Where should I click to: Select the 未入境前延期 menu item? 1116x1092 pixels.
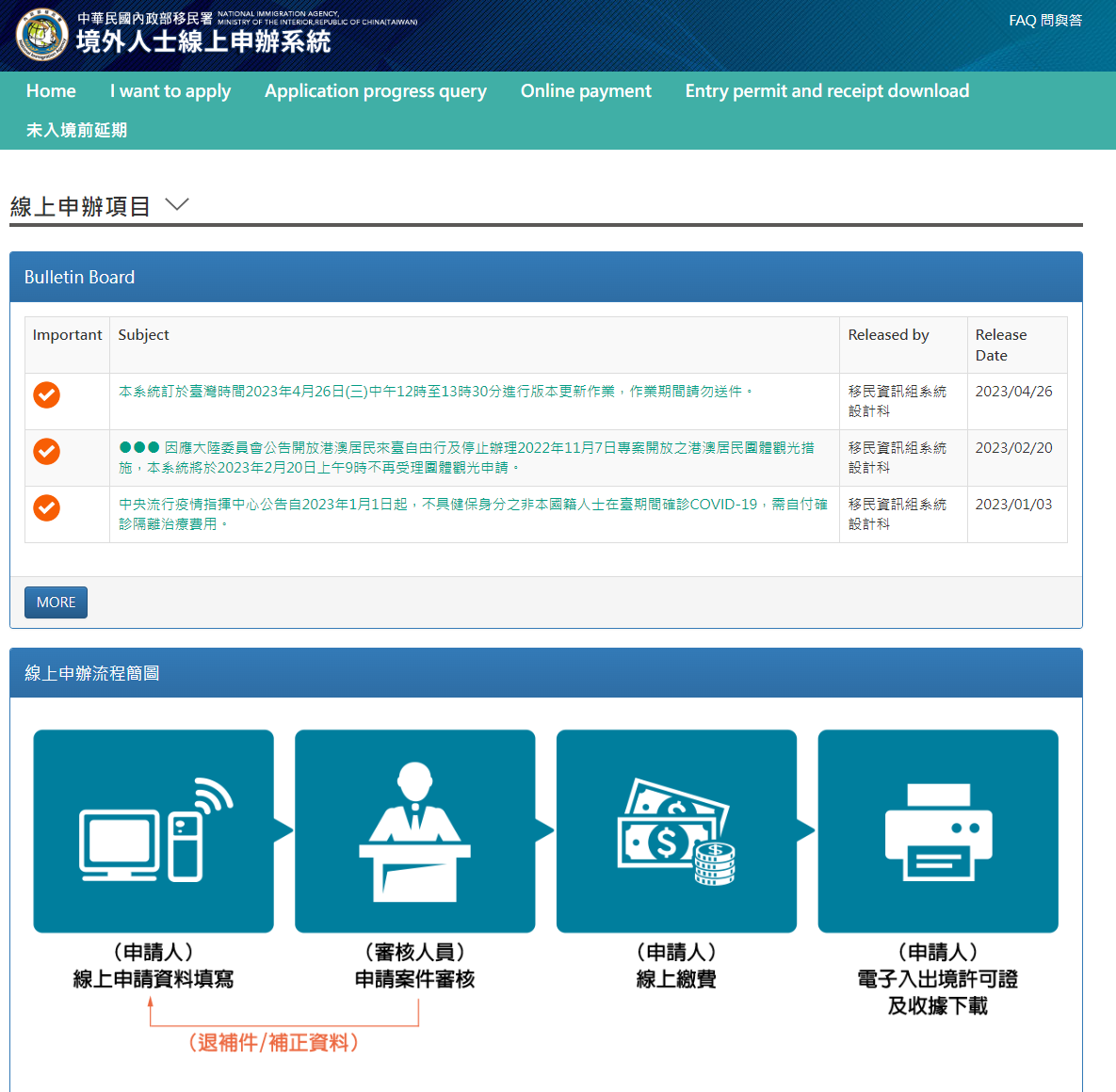[76, 130]
